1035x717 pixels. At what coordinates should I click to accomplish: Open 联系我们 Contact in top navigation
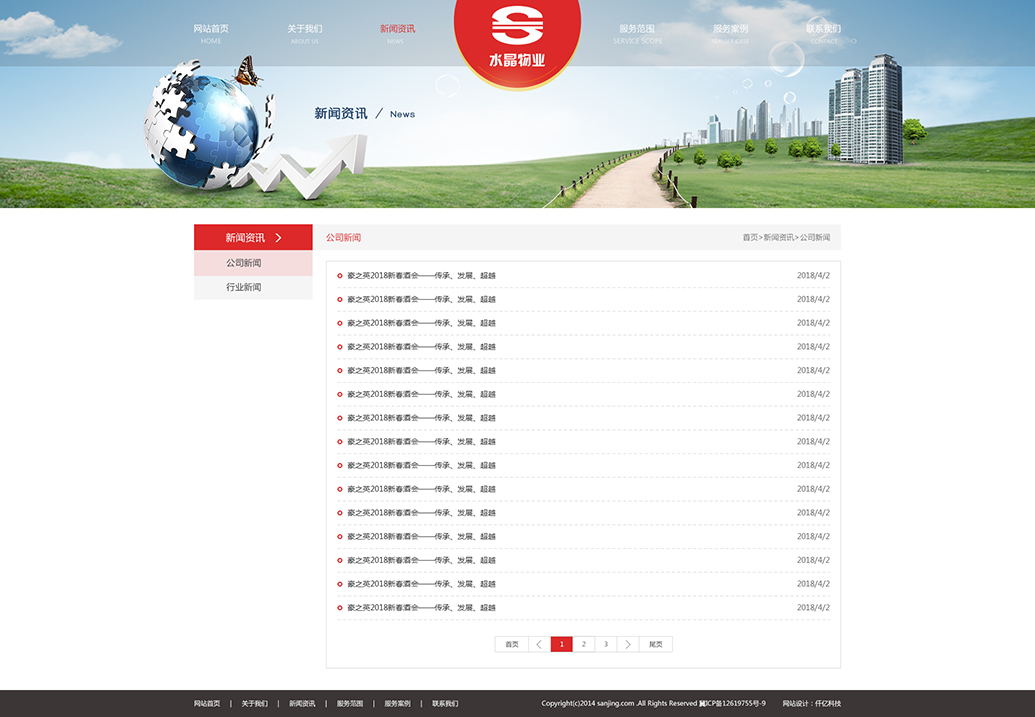(x=823, y=32)
